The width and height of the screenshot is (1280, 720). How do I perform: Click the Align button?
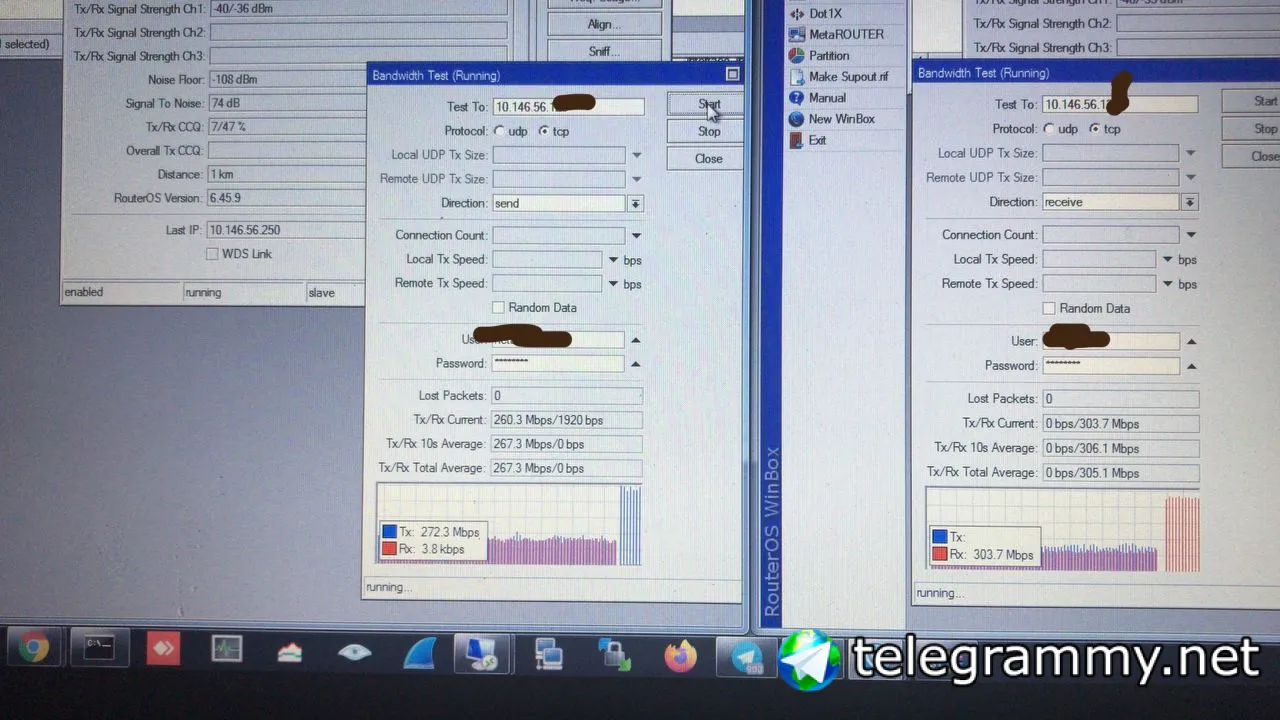(x=604, y=24)
